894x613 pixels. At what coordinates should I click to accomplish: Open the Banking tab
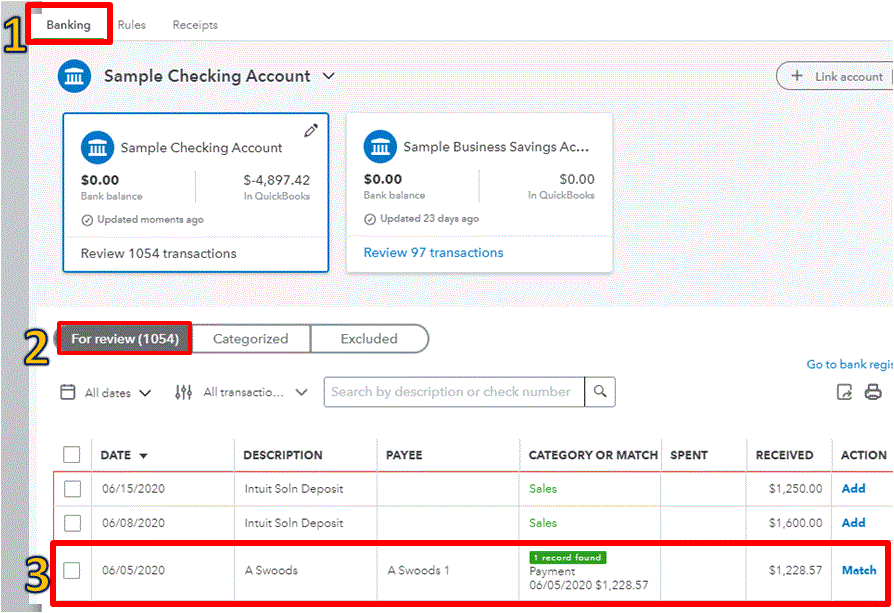click(68, 25)
